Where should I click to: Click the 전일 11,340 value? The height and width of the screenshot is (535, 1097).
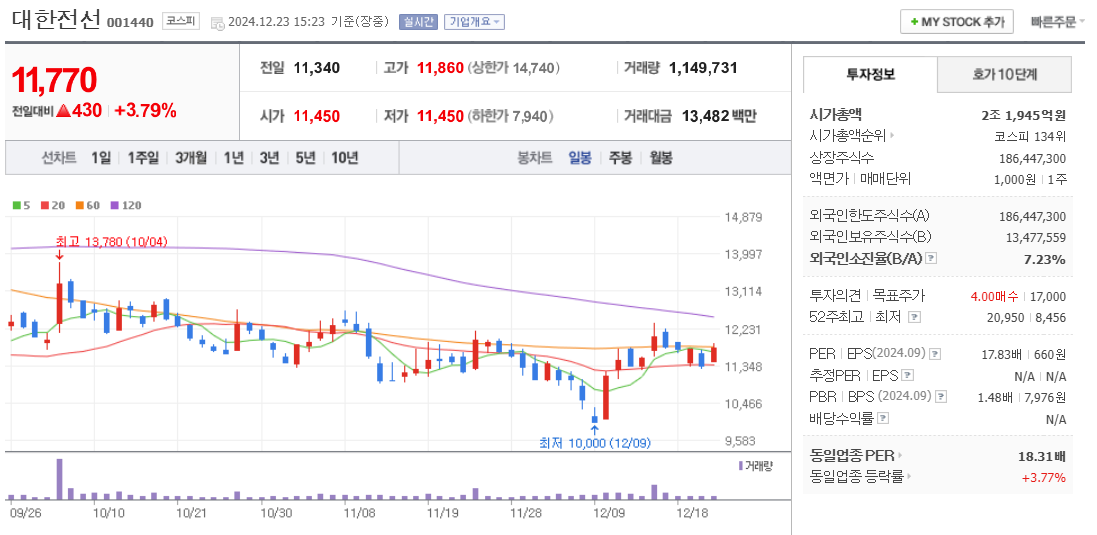click(316, 69)
